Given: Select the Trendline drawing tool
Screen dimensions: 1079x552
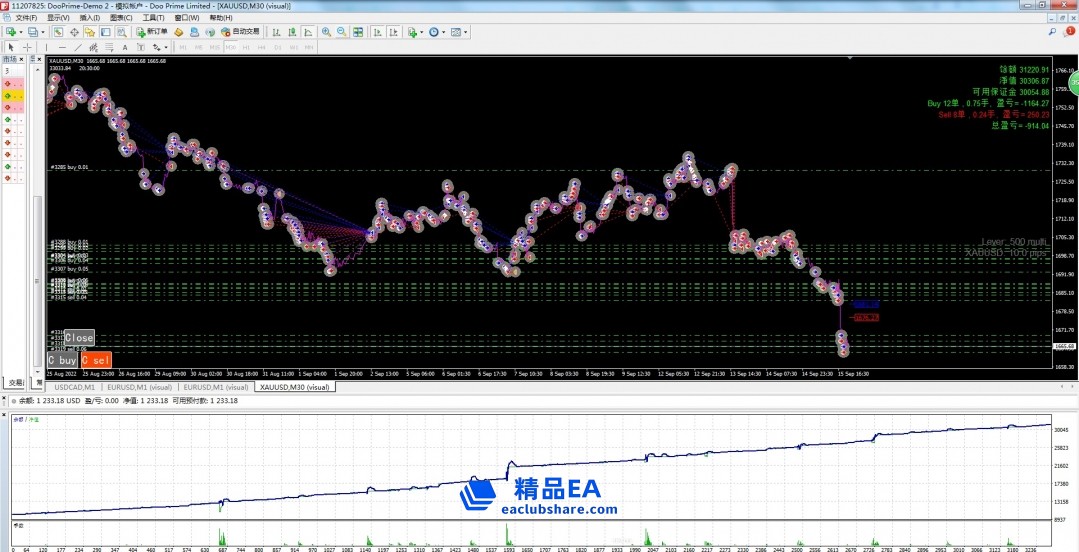Looking at the screenshot, I should point(78,47).
